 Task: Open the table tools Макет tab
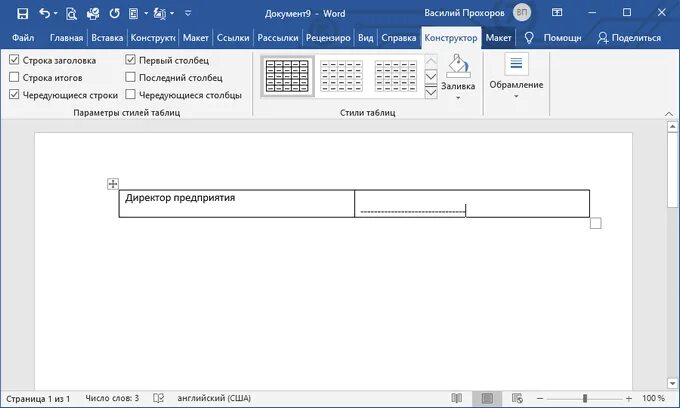click(498, 38)
